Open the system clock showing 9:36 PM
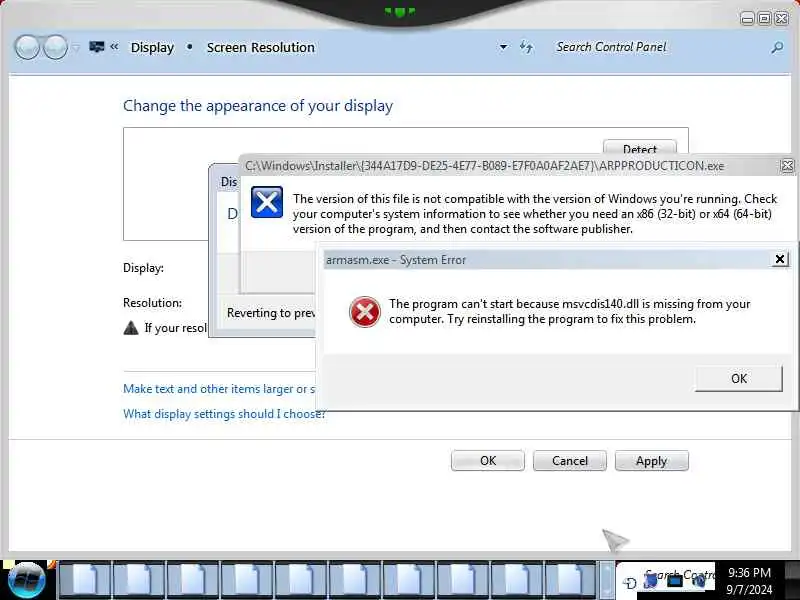The height and width of the screenshot is (600, 800). 749,581
